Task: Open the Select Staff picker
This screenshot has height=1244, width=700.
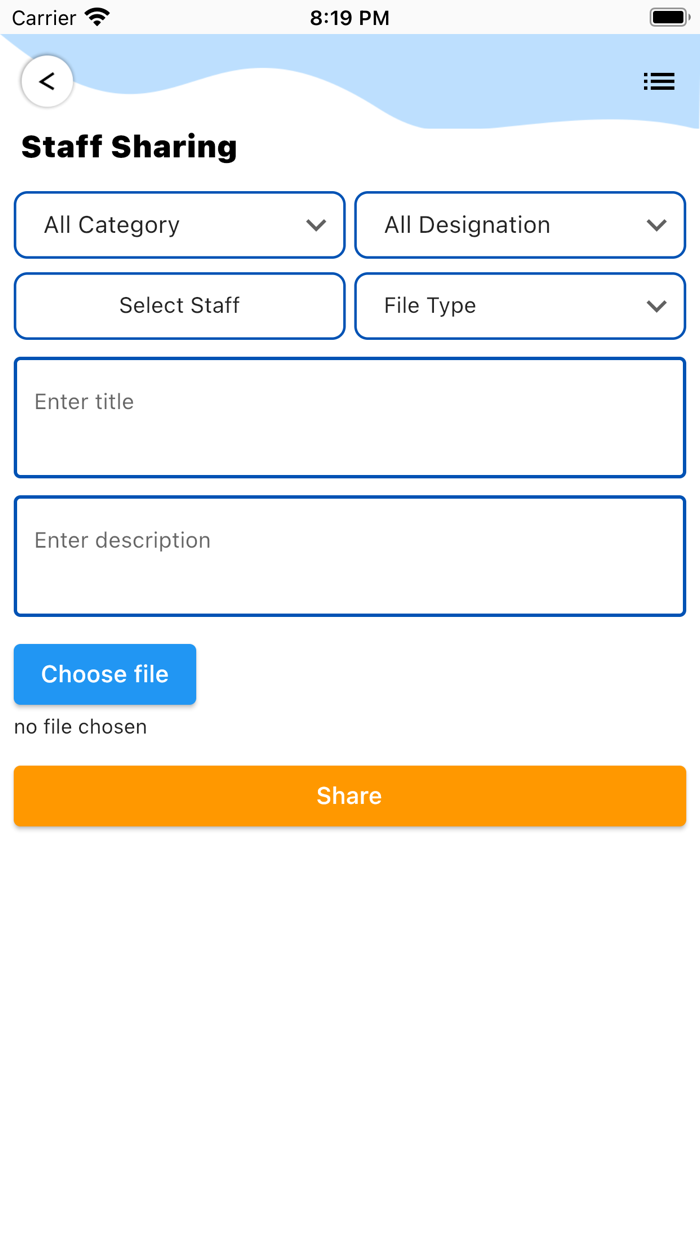Action: (179, 306)
